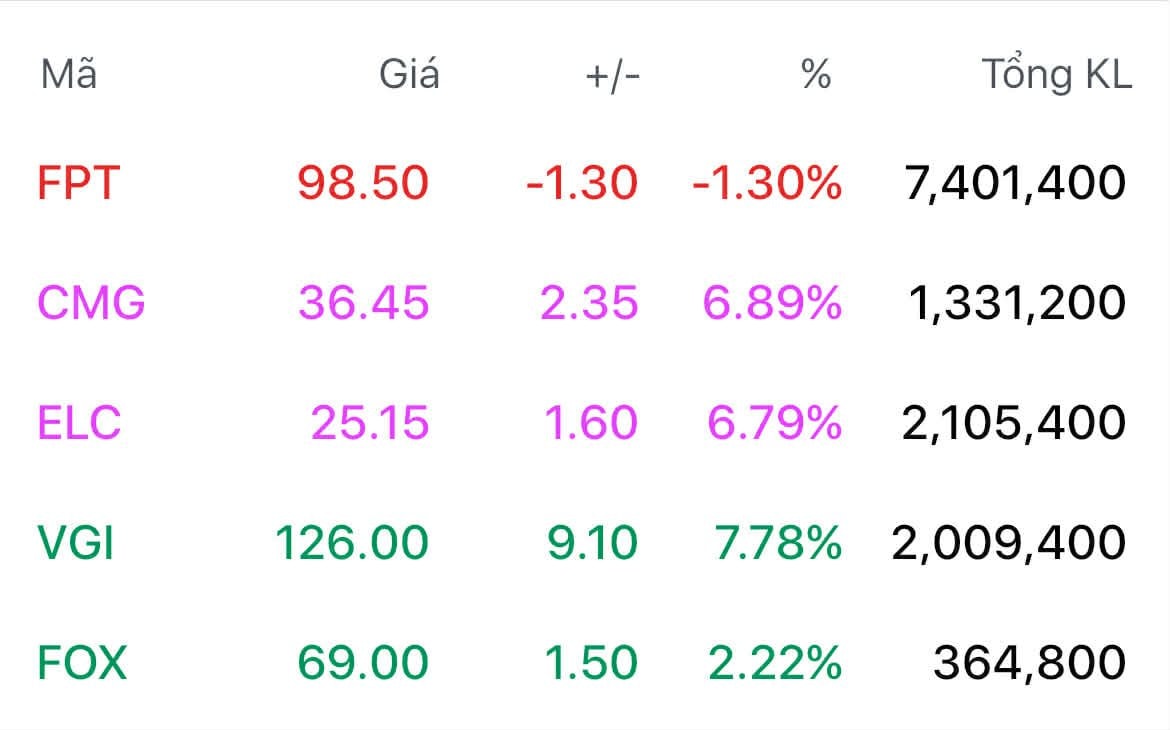The image size is (1170, 730).
Task: Click CMG's price 36.45
Action: (x=363, y=303)
